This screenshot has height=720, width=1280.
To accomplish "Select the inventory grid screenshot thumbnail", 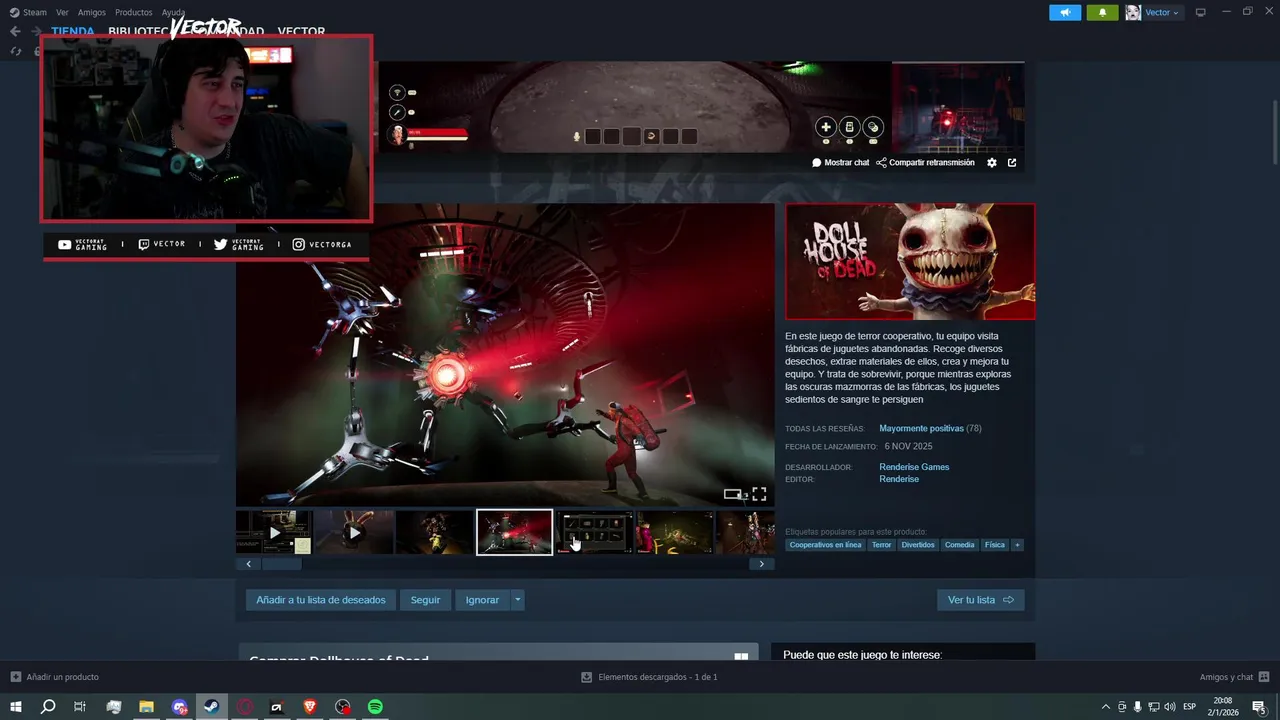I will (x=594, y=532).
